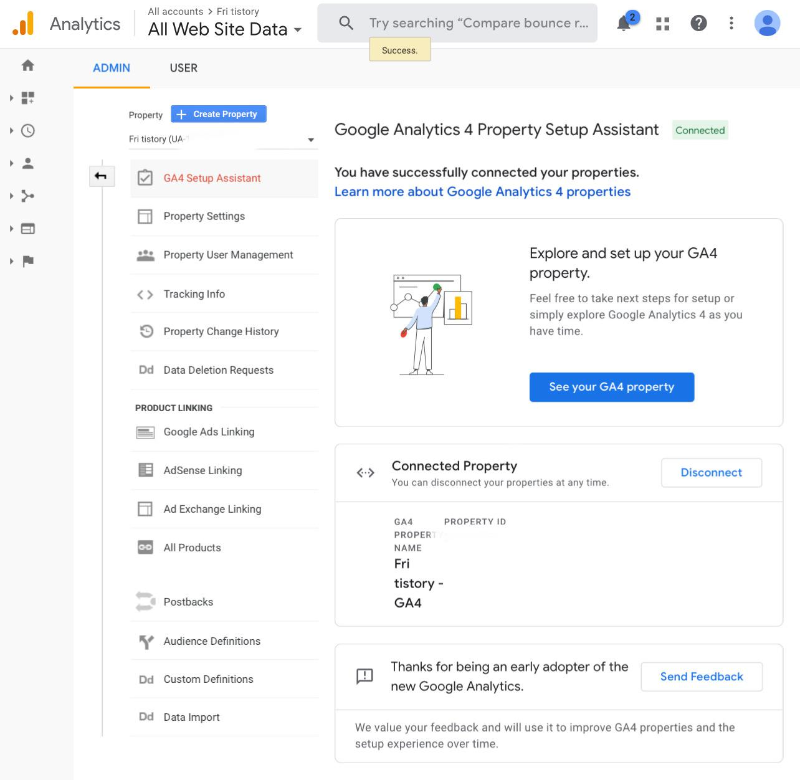
Task: Open the All Web Site Data view selector
Action: [x=224, y=29]
